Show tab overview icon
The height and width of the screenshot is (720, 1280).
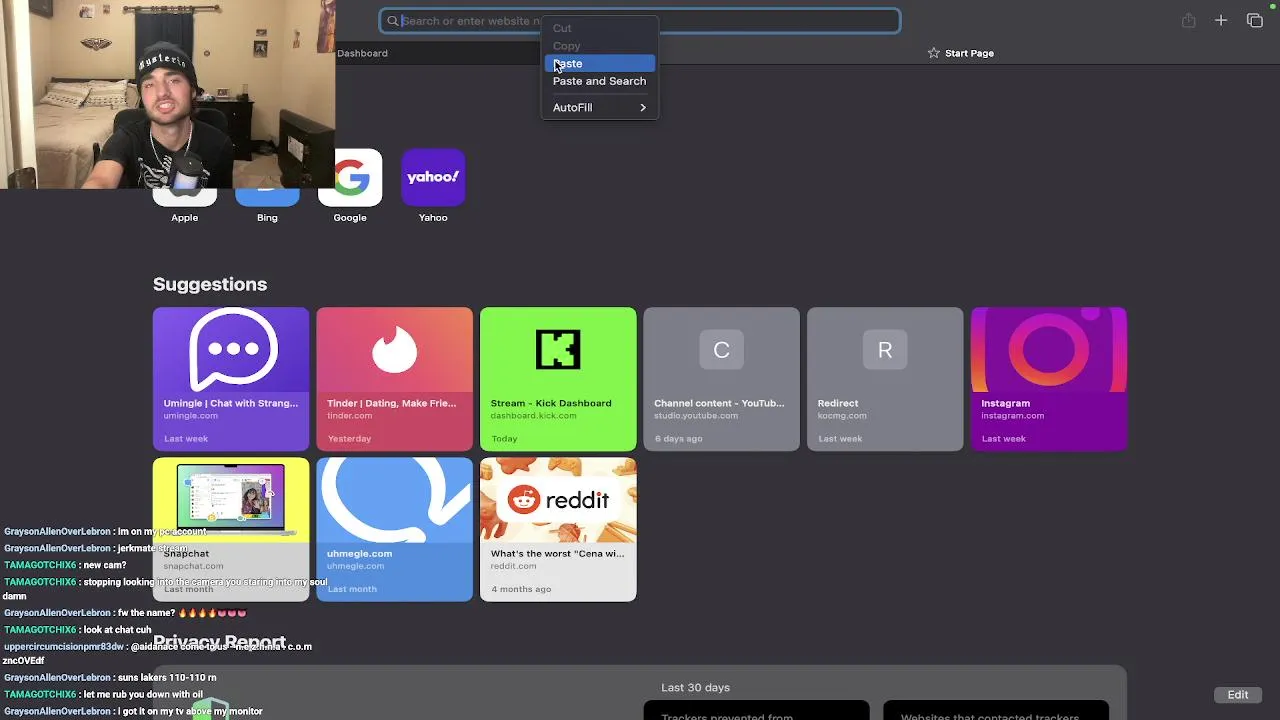(1255, 21)
